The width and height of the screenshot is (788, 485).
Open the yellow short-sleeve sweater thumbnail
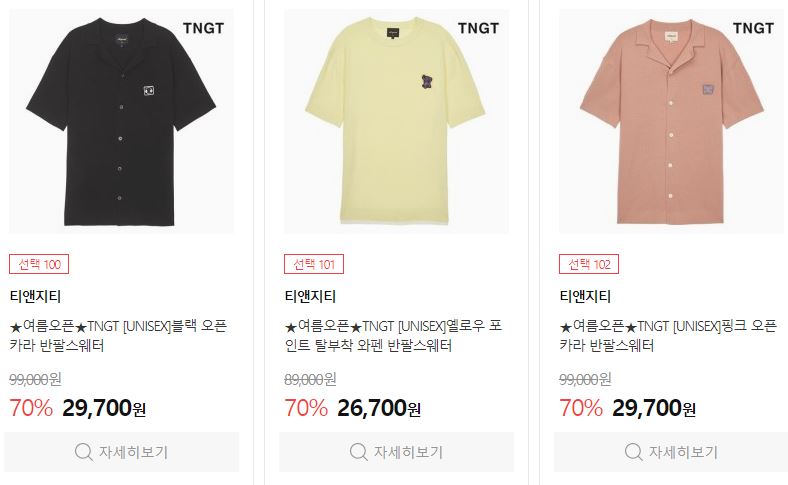coord(397,121)
